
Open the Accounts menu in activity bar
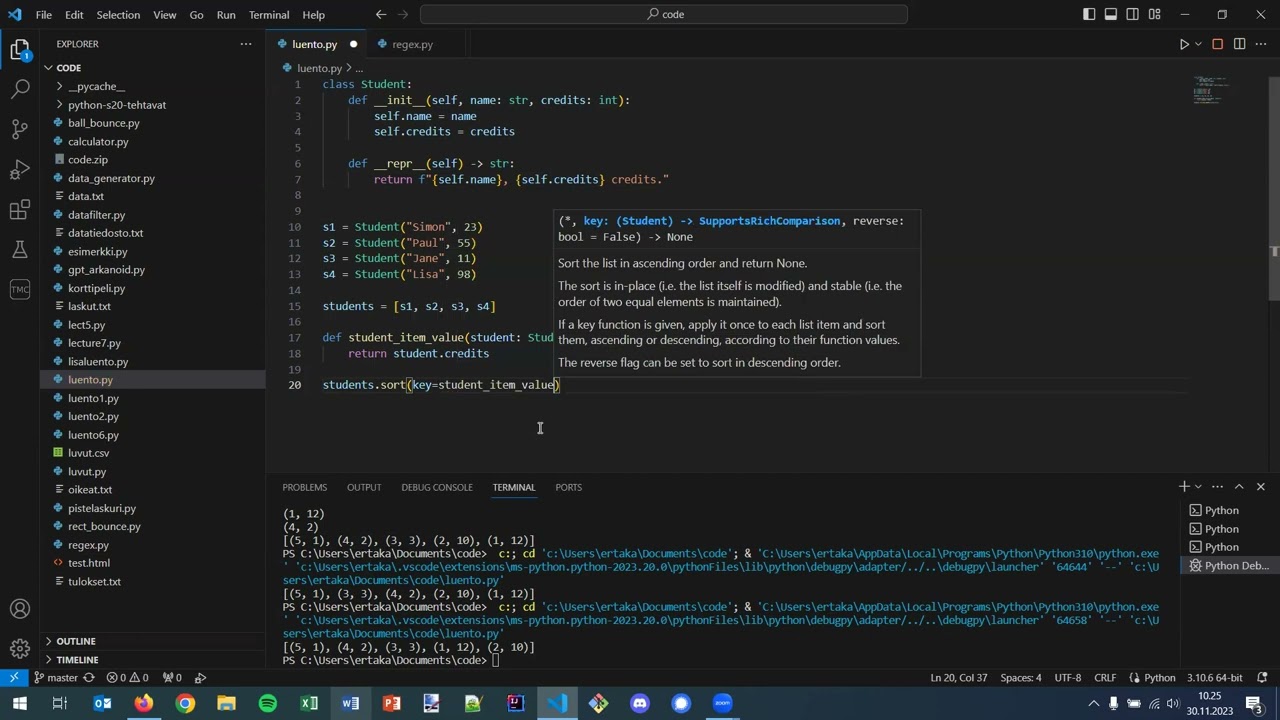coord(20,609)
